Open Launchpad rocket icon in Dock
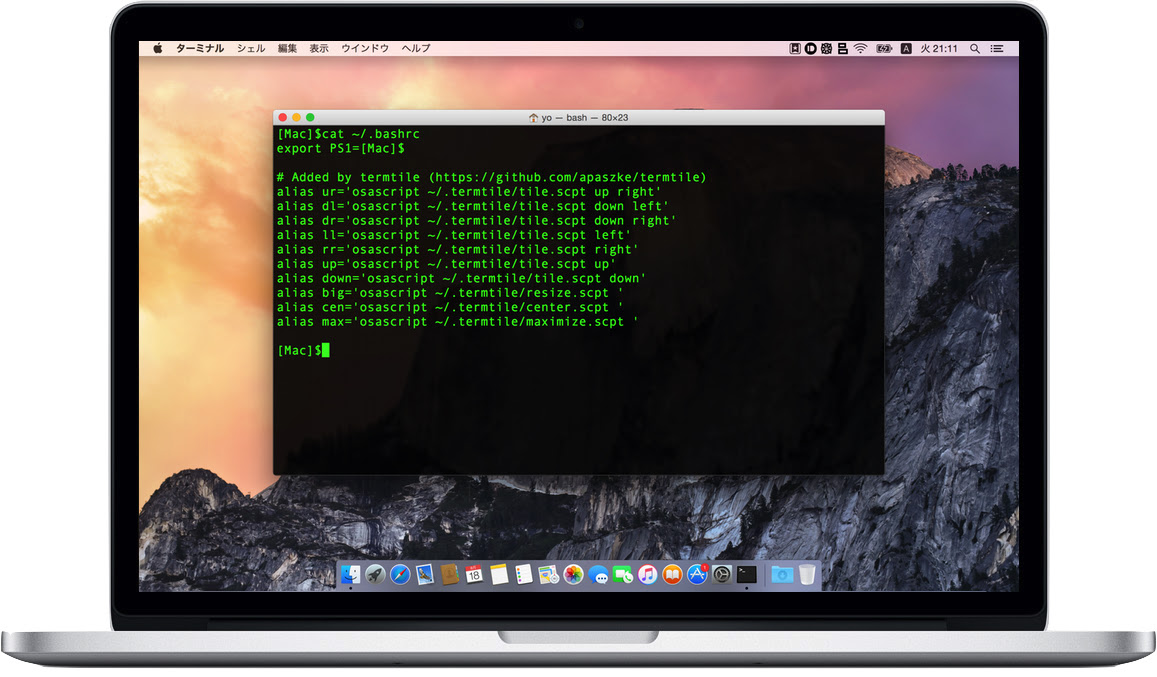This screenshot has height=677, width=1157. coord(375,574)
